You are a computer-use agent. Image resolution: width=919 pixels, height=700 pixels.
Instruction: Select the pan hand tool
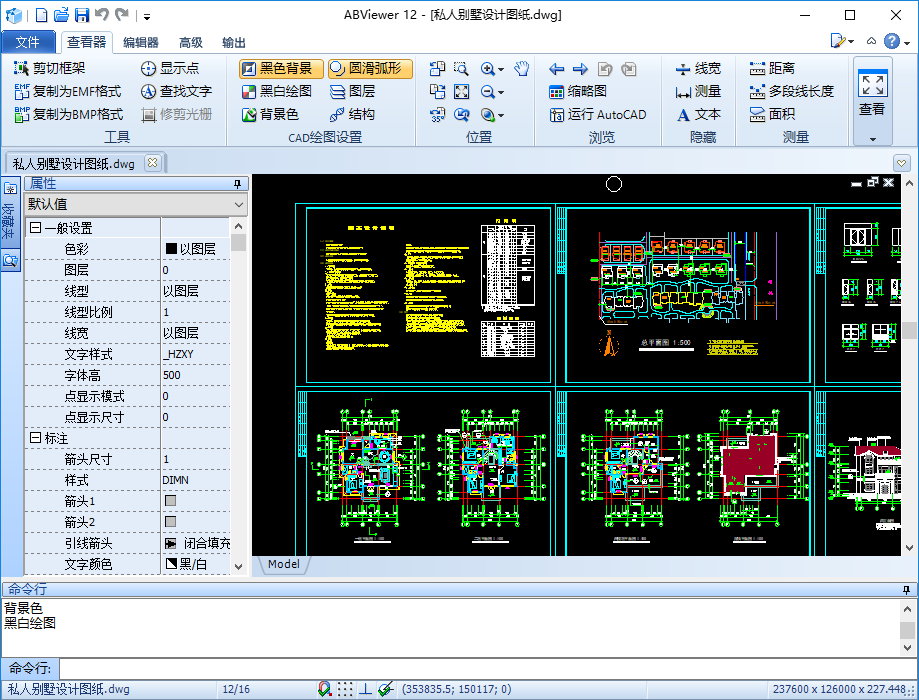click(x=521, y=68)
